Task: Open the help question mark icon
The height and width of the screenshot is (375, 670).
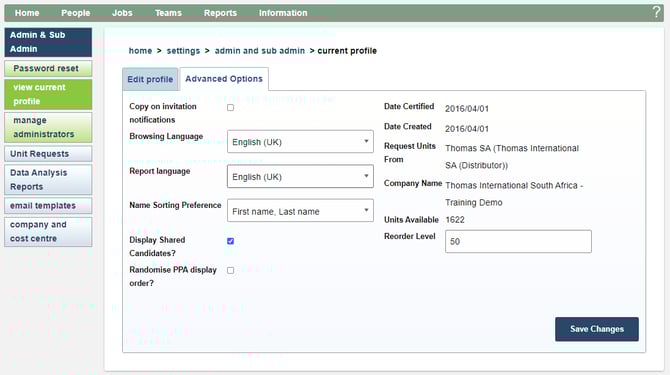Action: [x=656, y=12]
